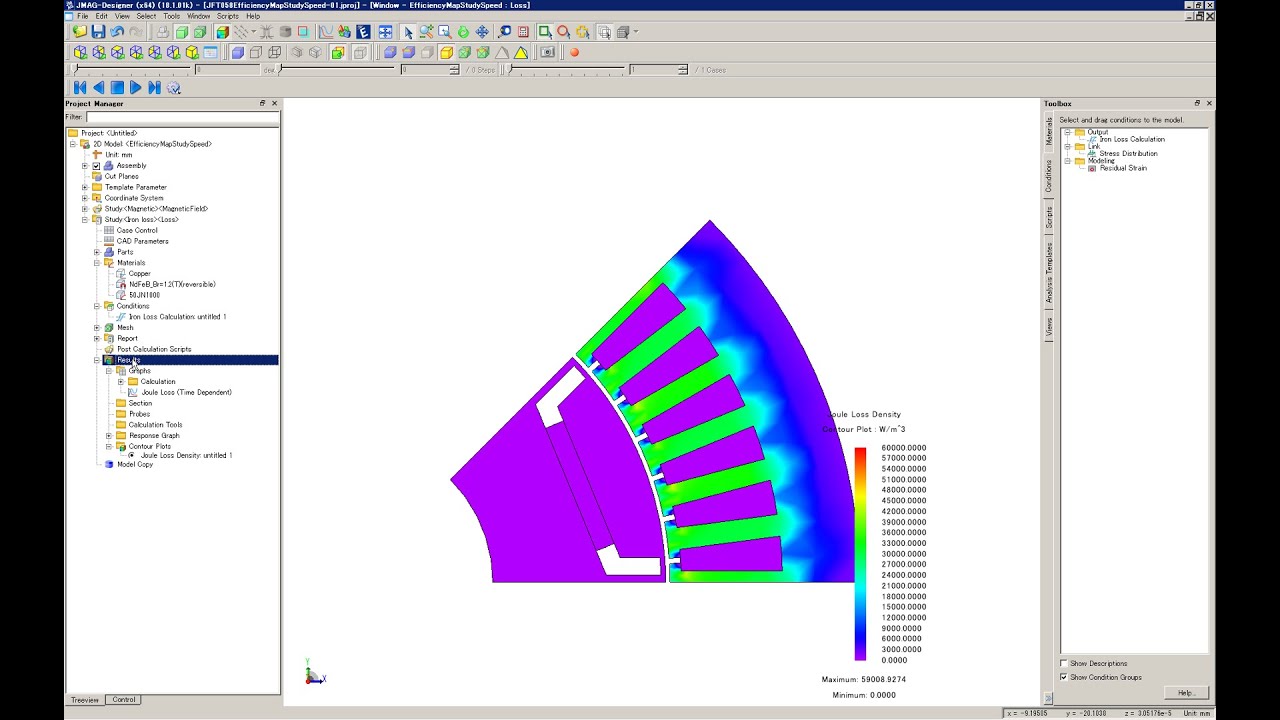
Task: Expand the Template Parameter node
Action: click(x=85, y=187)
